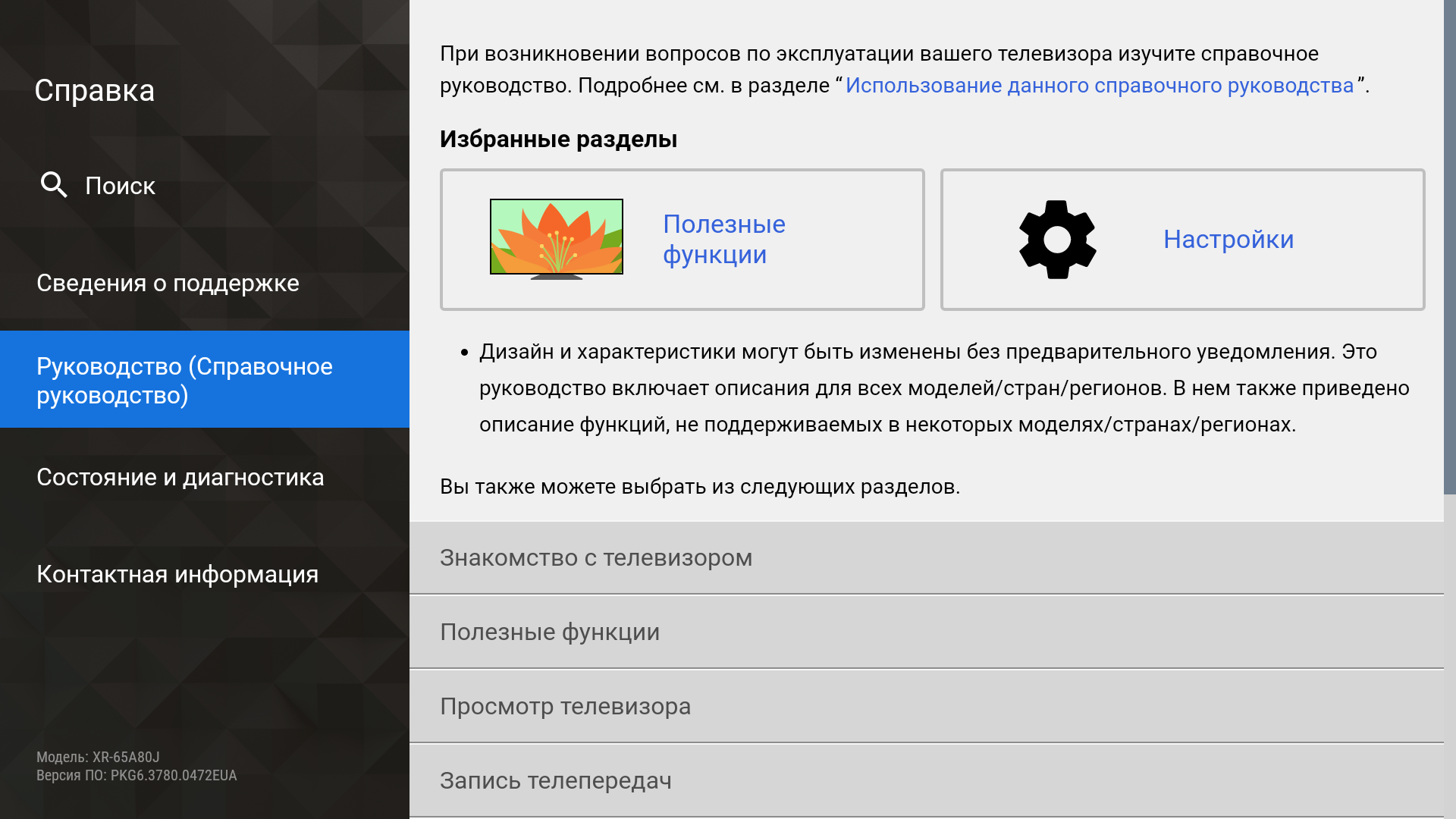Screen dimensions: 1456x819
Task: Go to Контактная информация
Action: tap(177, 574)
